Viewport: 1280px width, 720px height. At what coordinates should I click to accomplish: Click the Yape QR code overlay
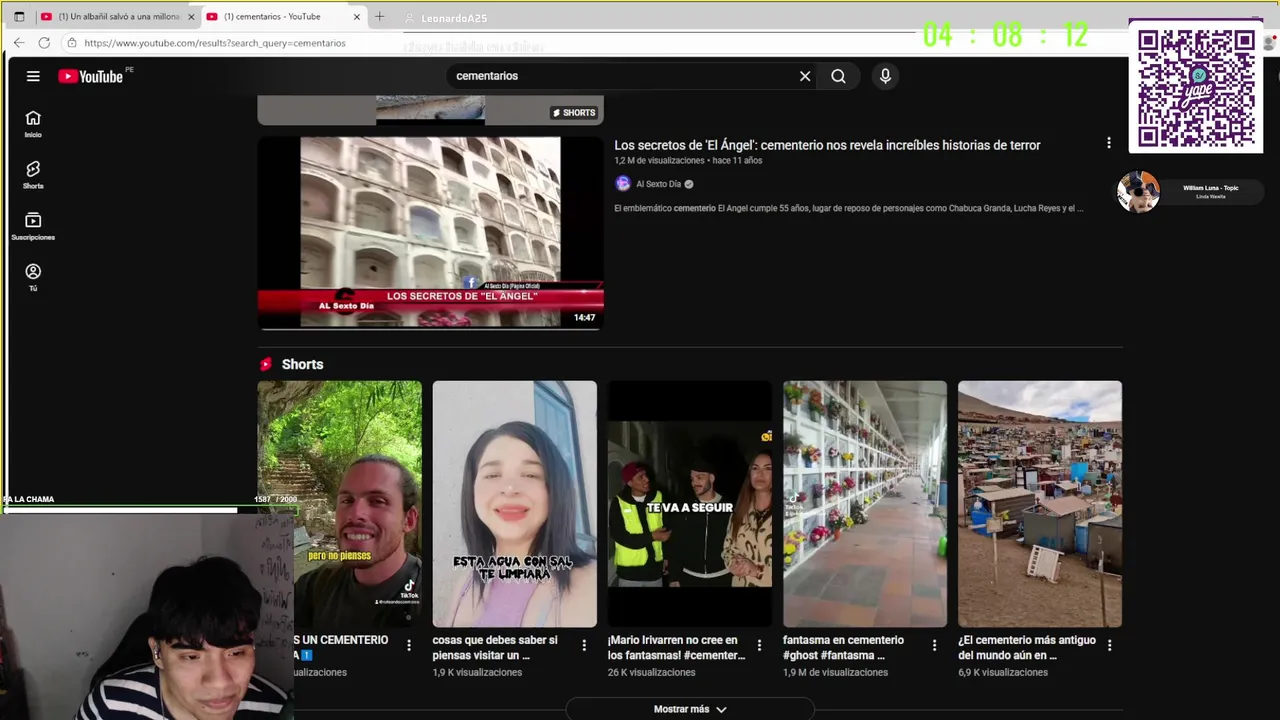(1196, 89)
